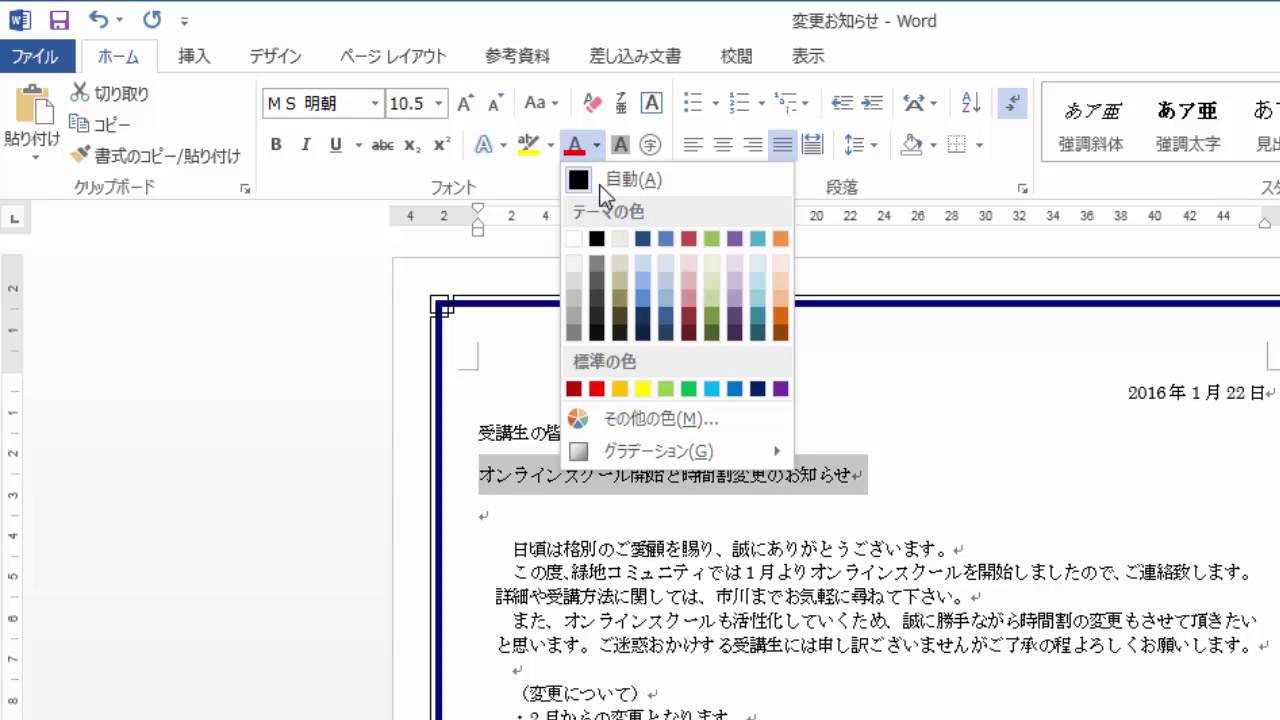Toggle Bold formatting button
Viewport: 1280px width, 720px height.
[276, 145]
